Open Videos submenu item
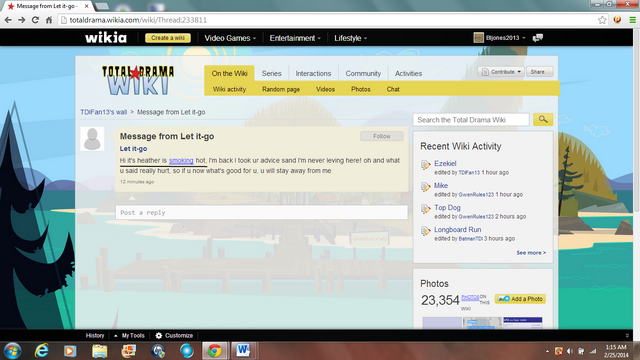This screenshot has height=360, width=640. (x=325, y=89)
